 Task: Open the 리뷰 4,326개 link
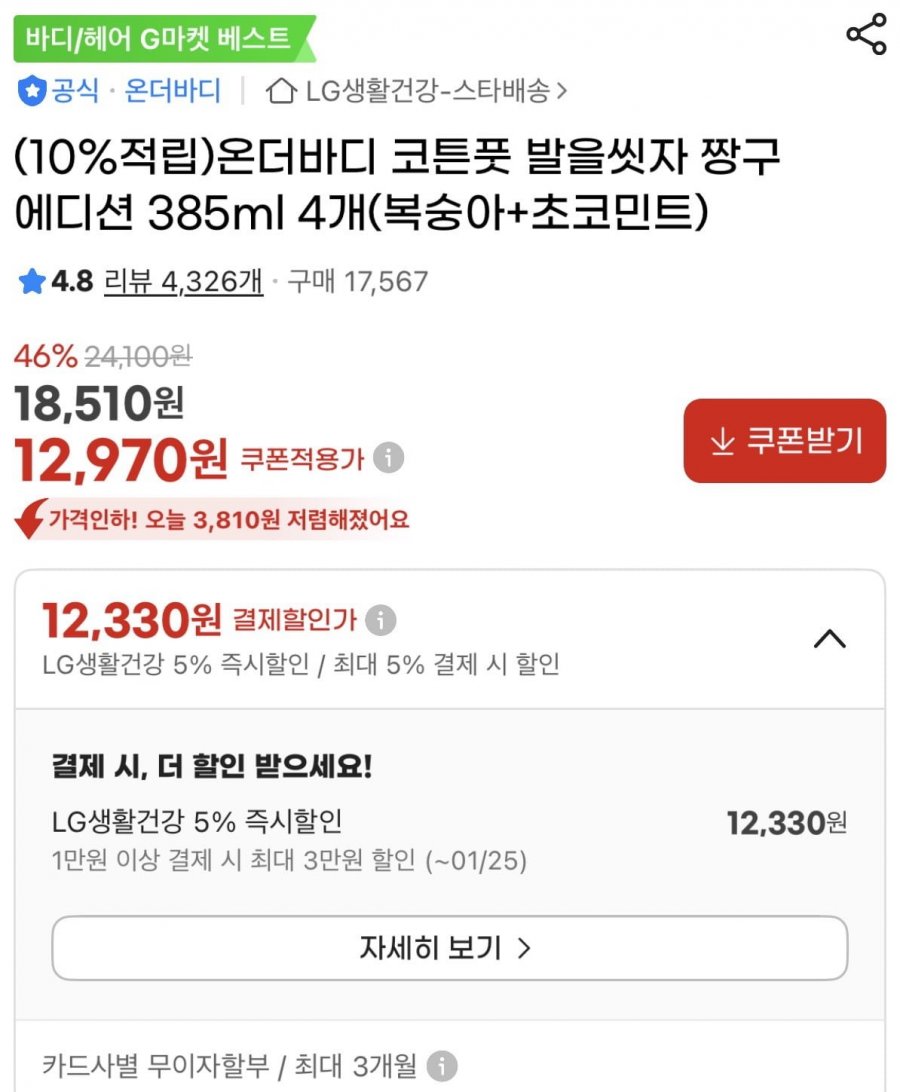[x=184, y=282]
